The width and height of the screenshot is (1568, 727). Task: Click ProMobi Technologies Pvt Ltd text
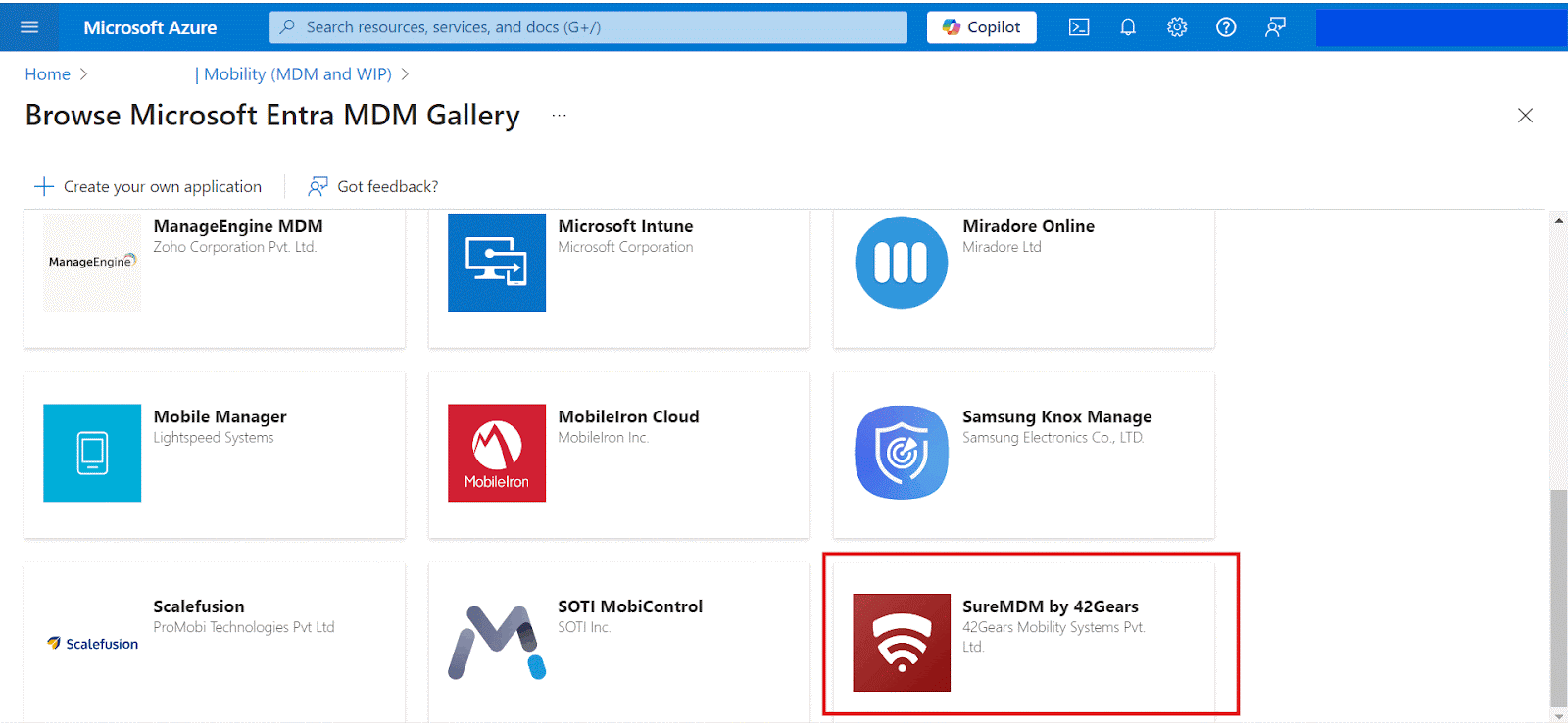pyautogui.click(x=244, y=627)
